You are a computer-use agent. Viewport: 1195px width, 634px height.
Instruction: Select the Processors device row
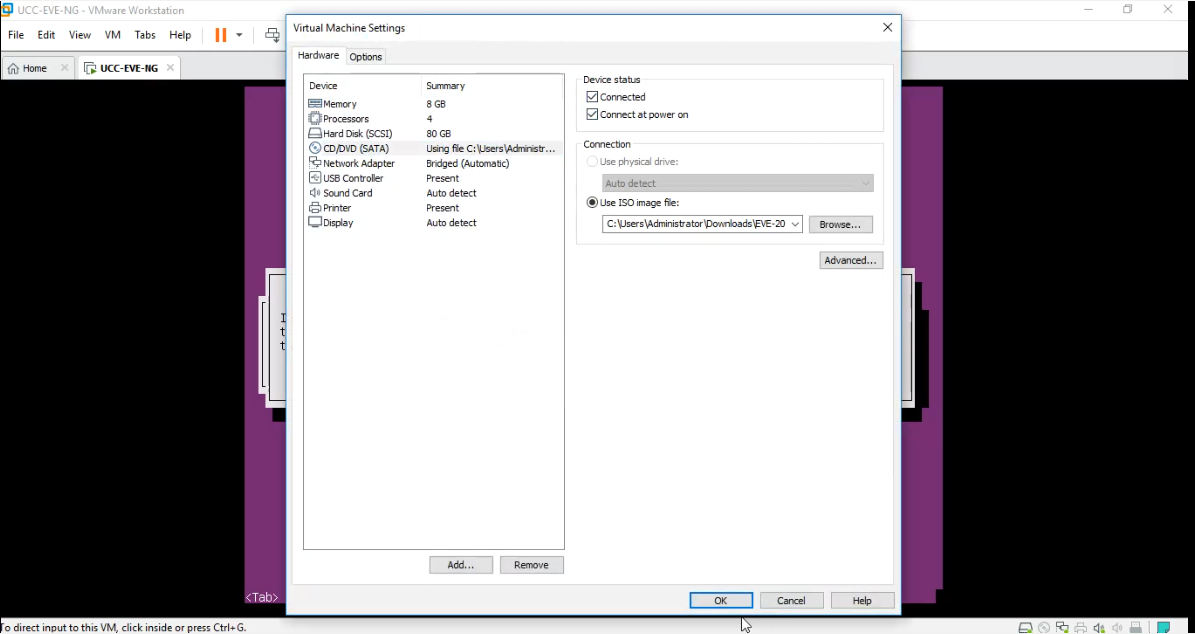(433, 119)
